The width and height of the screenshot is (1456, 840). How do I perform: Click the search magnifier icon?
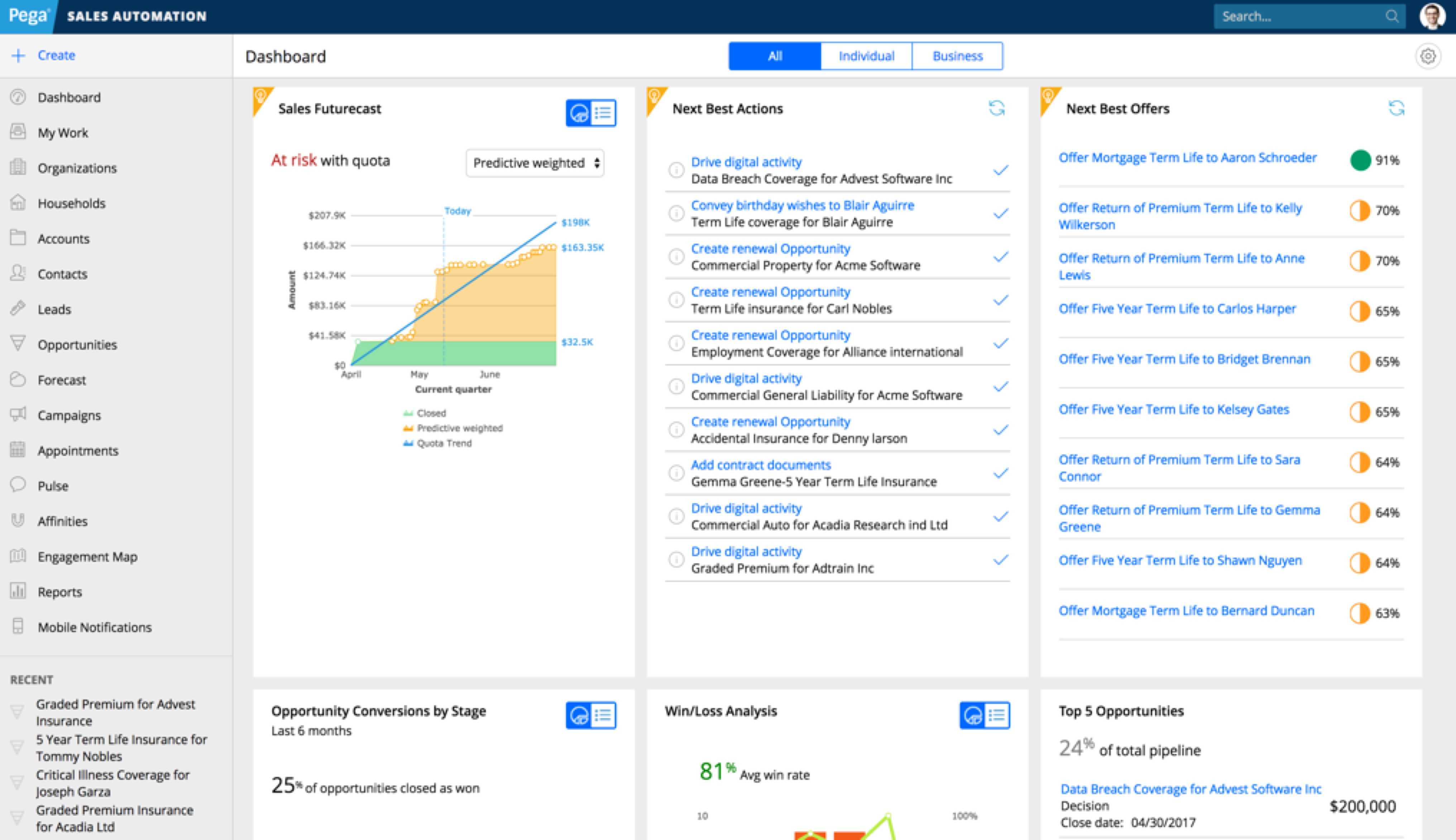click(1392, 16)
